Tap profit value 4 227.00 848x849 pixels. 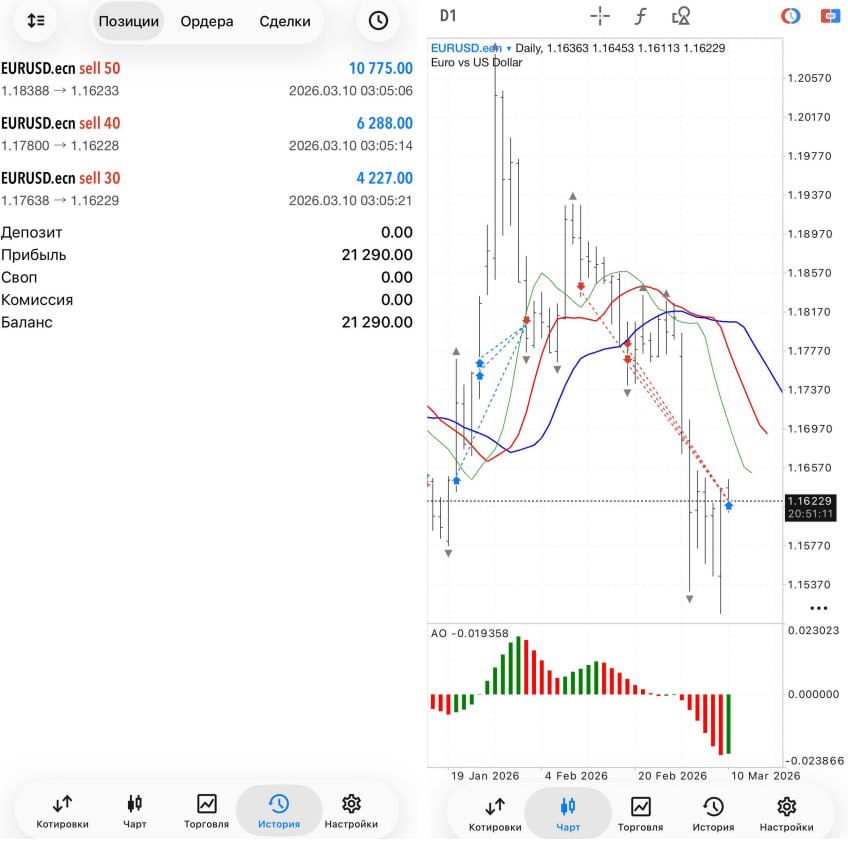coord(384,178)
